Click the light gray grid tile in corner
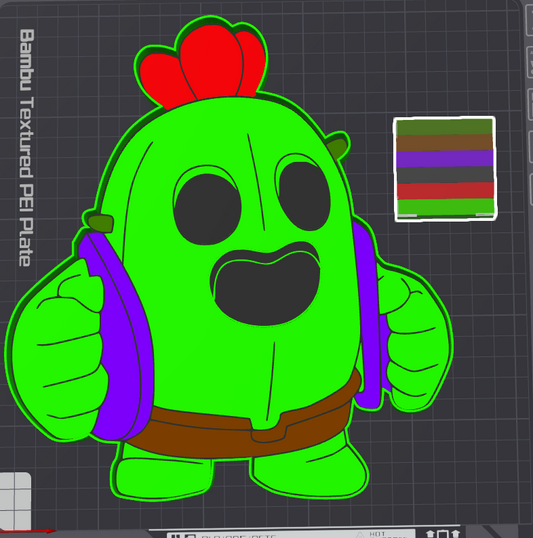Image resolution: width=533 pixels, height=538 pixels. [x=15, y=501]
